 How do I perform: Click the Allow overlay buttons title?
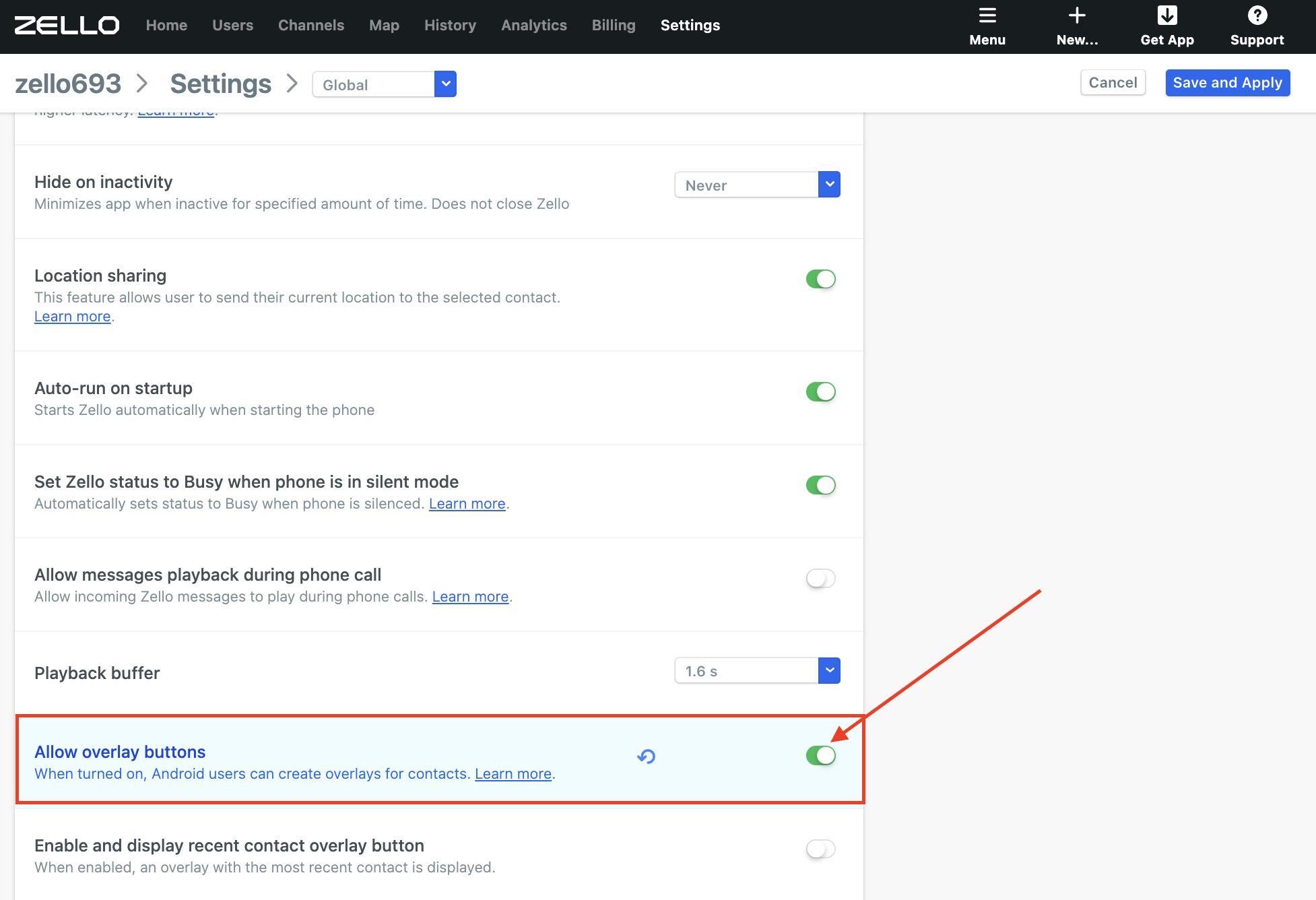(120, 752)
